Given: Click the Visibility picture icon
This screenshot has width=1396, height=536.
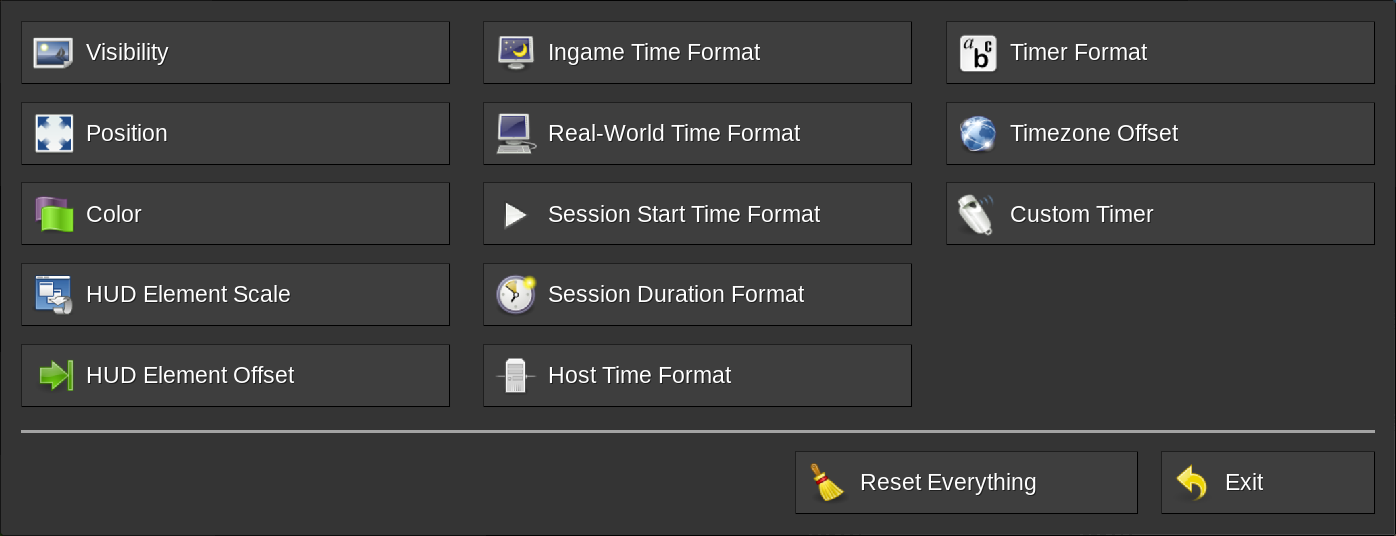Looking at the screenshot, I should tap(53, 53).
